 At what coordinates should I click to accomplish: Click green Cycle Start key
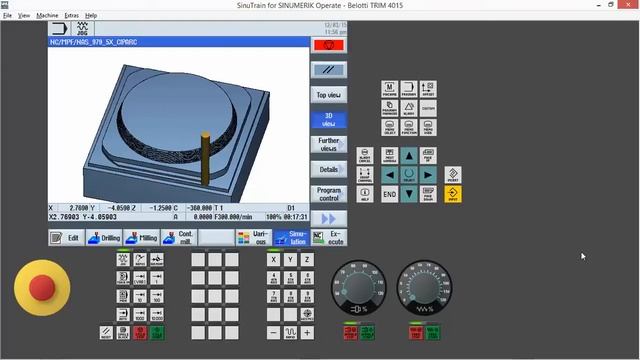157,333
